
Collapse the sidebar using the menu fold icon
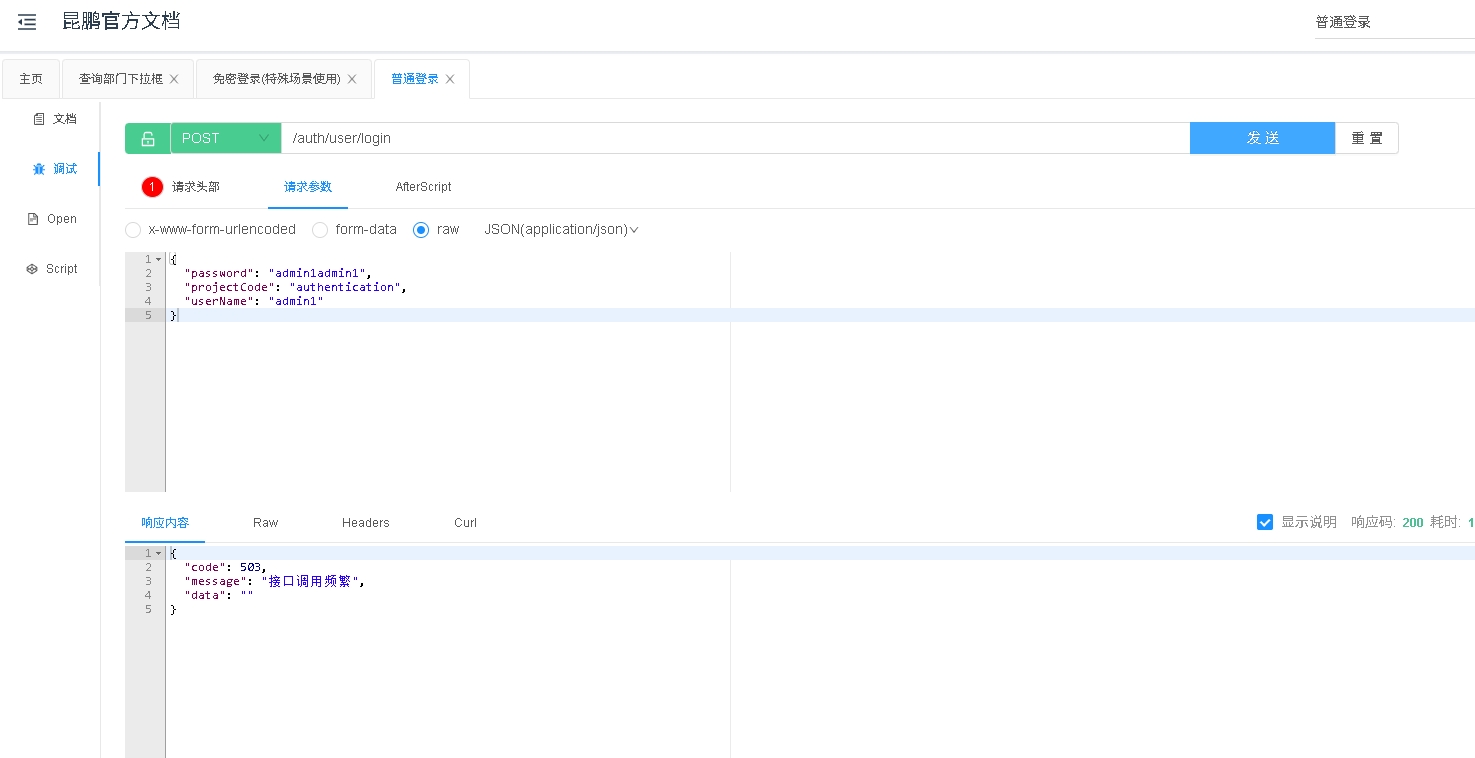pos(27,22)
